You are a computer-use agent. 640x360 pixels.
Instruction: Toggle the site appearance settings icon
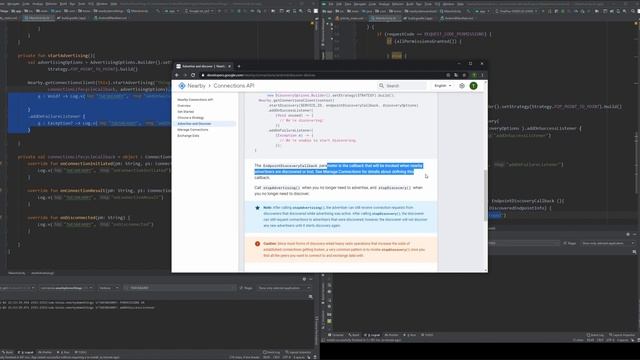pos(462,86)
